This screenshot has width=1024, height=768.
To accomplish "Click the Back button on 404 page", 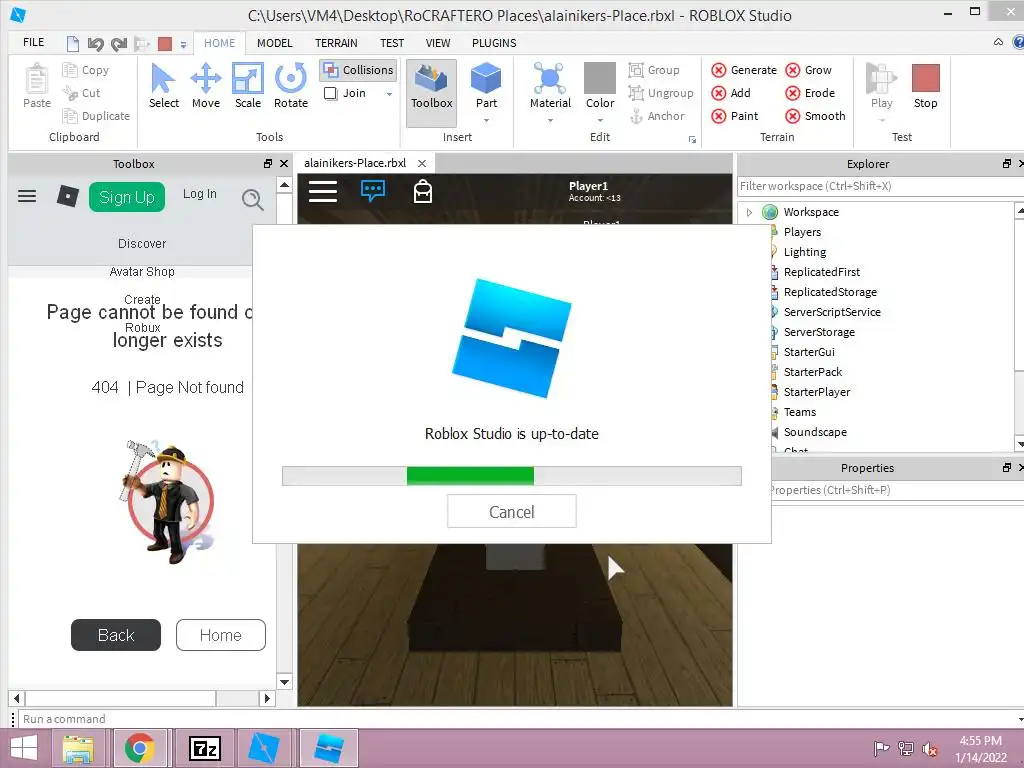I will pyautogui.click(x=116, y=635).
